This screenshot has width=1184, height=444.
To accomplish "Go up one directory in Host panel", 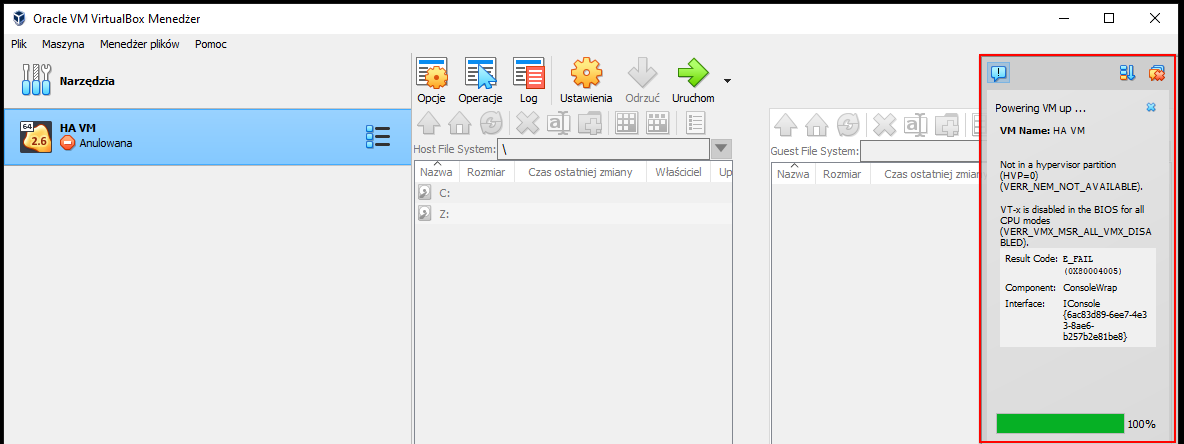I will [x=428, y=123].
